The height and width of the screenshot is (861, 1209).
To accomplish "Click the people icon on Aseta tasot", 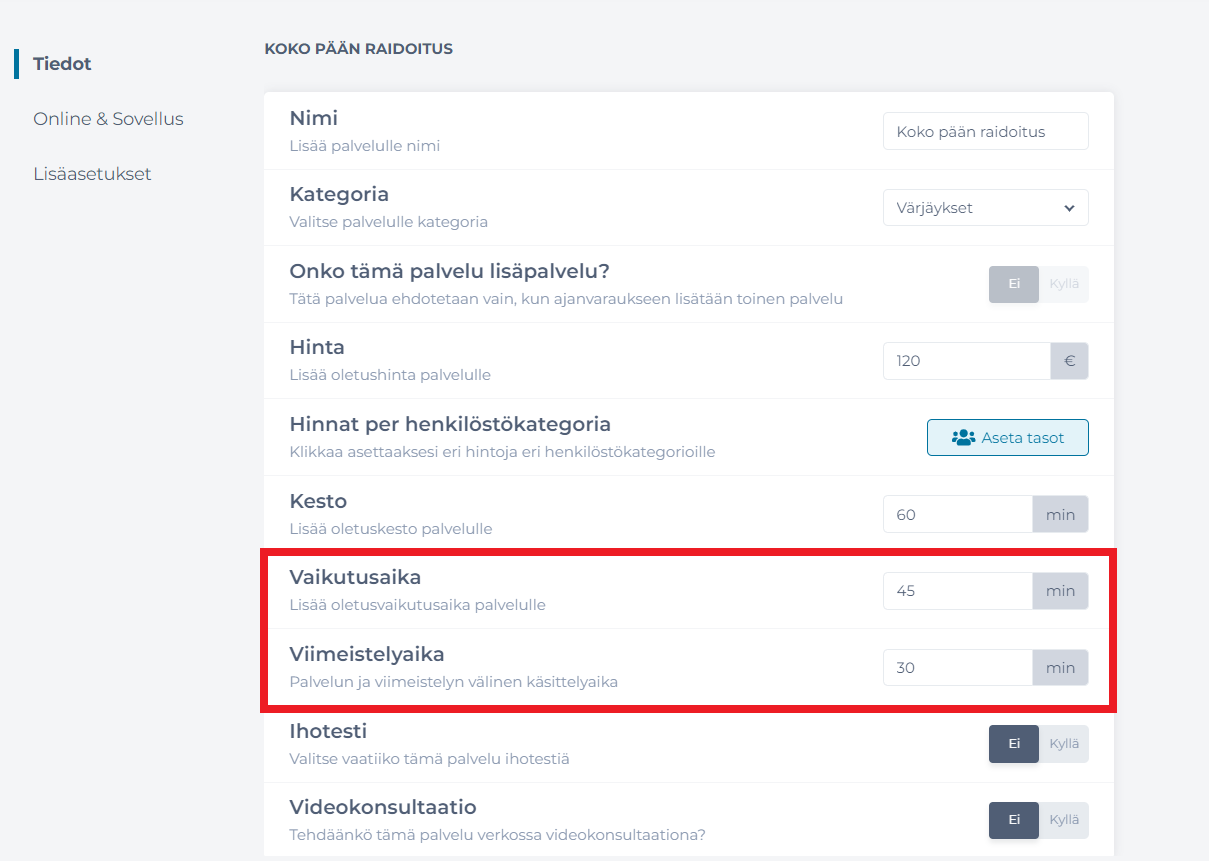I will tap(963, 437).
